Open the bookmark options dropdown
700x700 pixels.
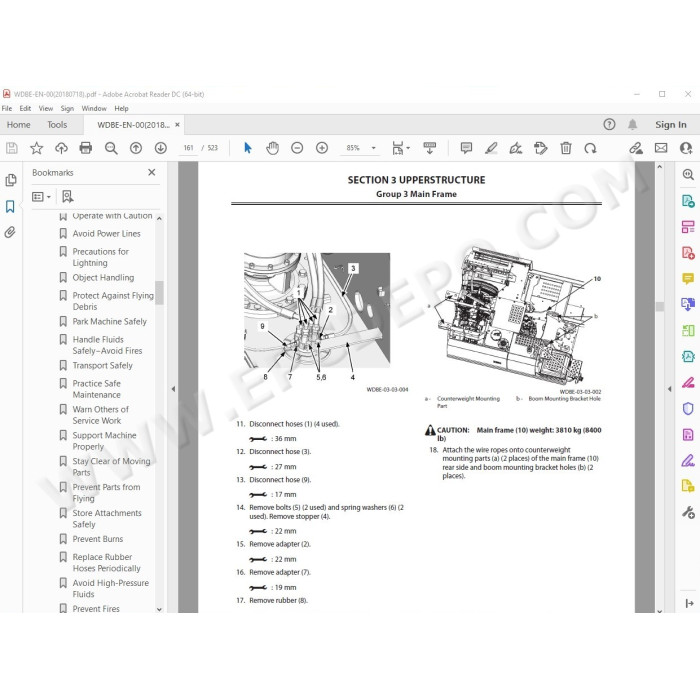coord(42,196)
